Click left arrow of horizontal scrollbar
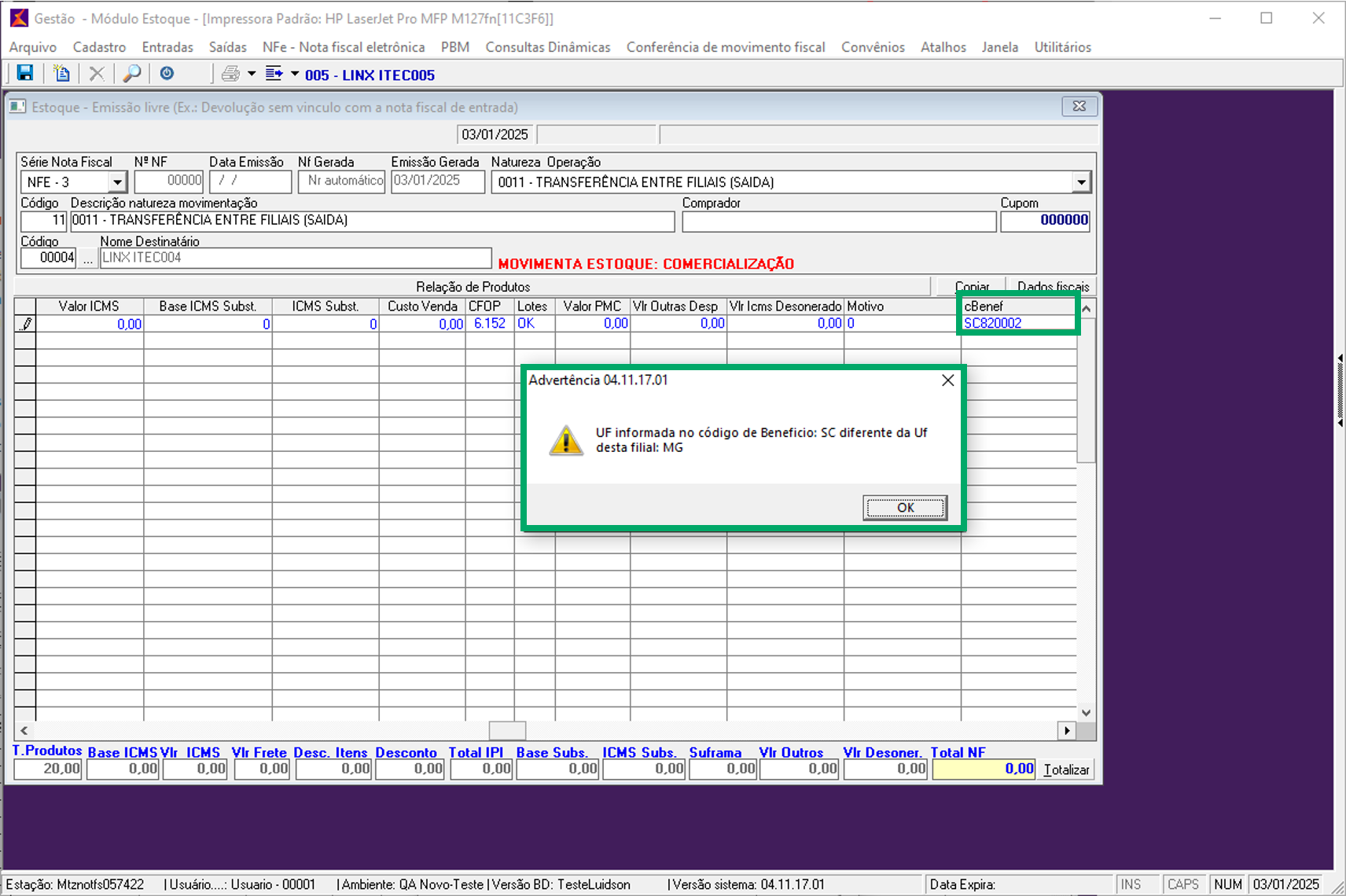This screenshot has height=896, width=1346. coord(24,730)
